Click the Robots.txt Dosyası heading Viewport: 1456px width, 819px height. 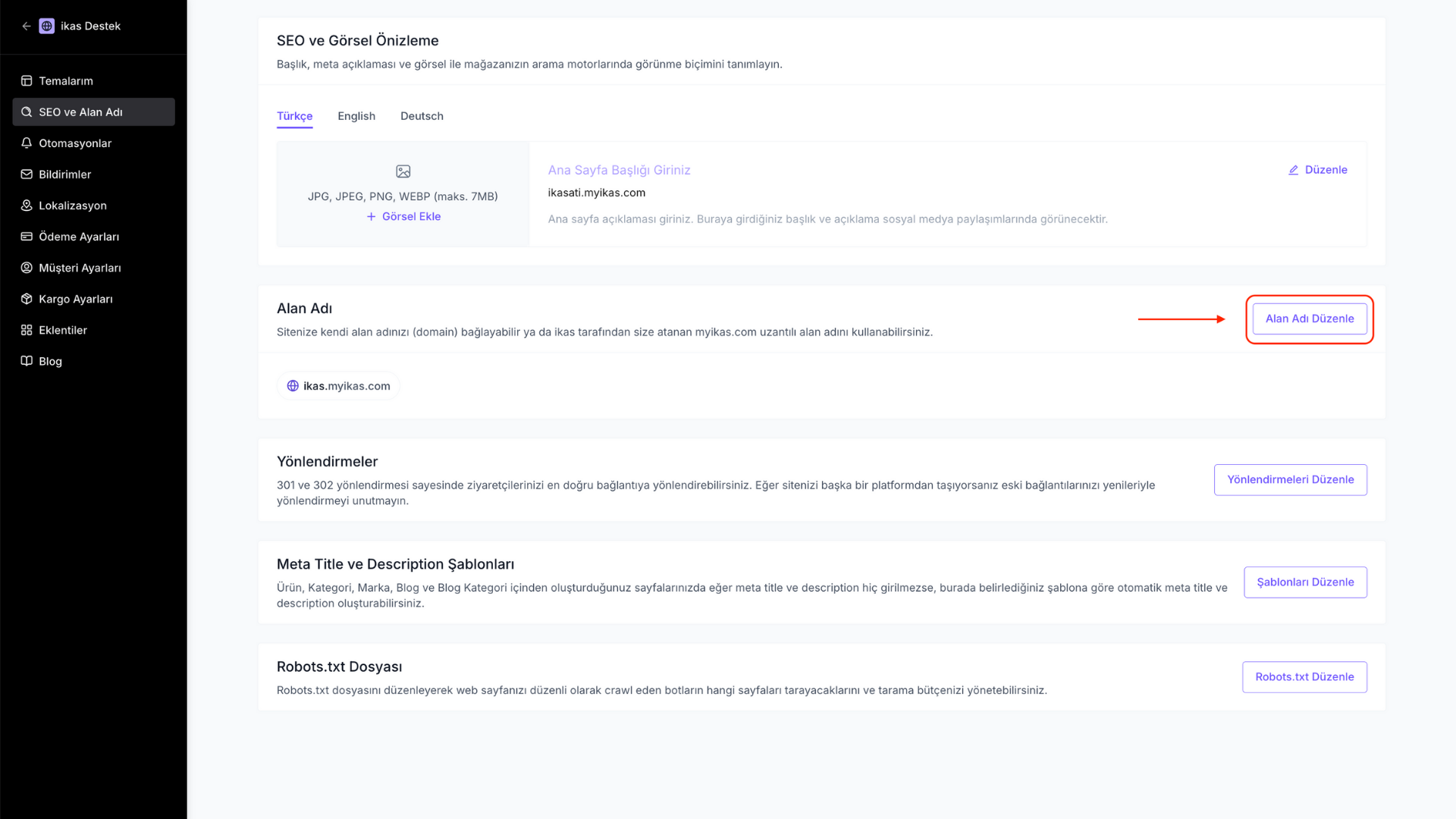[x=339, y=667]
